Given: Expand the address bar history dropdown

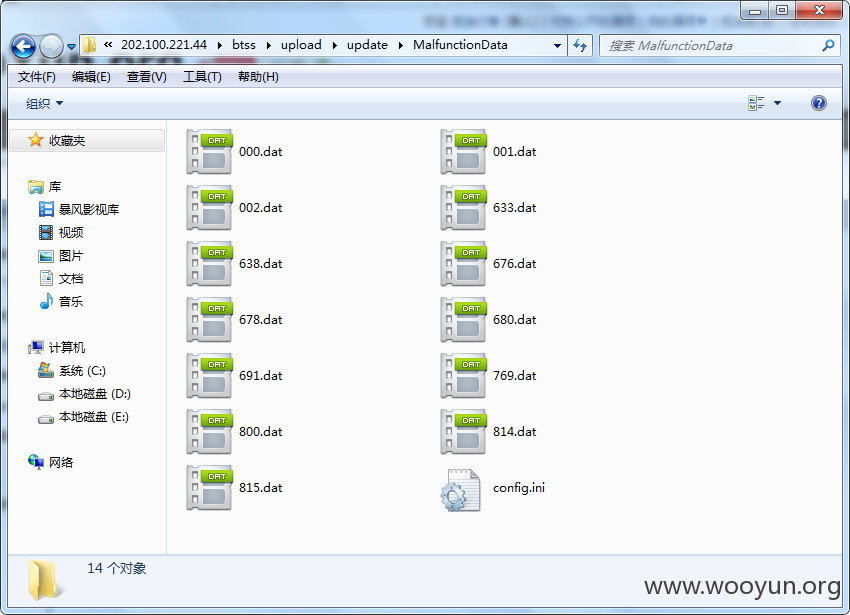Looking at the screenshot, I should (557, 46).
